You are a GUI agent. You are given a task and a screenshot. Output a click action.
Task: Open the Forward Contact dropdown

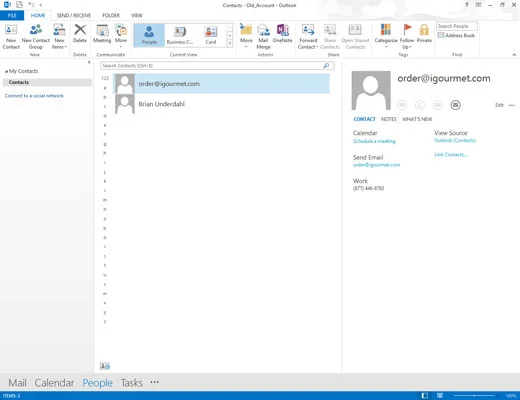point(308,37)
